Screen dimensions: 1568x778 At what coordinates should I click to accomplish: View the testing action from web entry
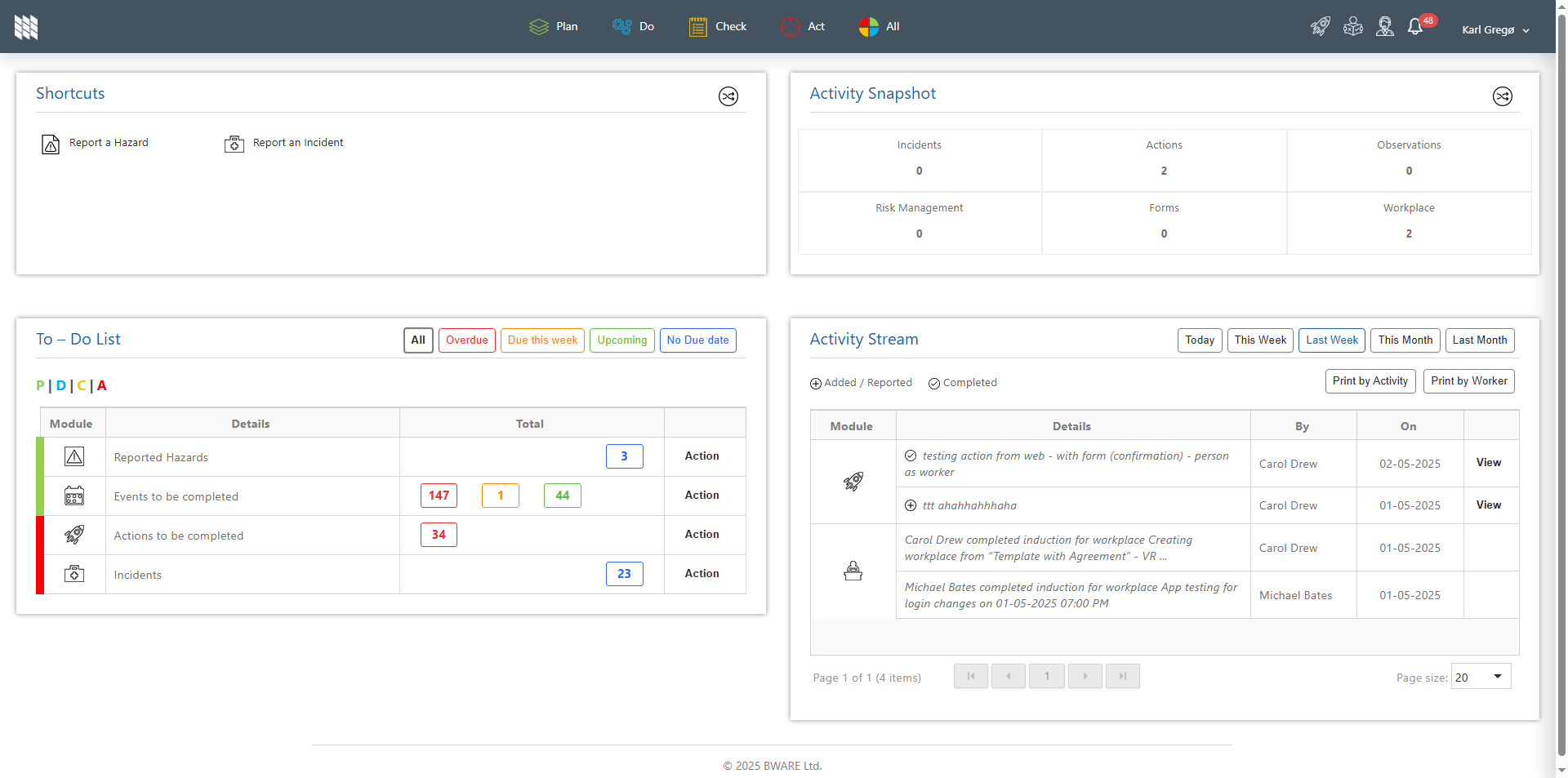1489,463
